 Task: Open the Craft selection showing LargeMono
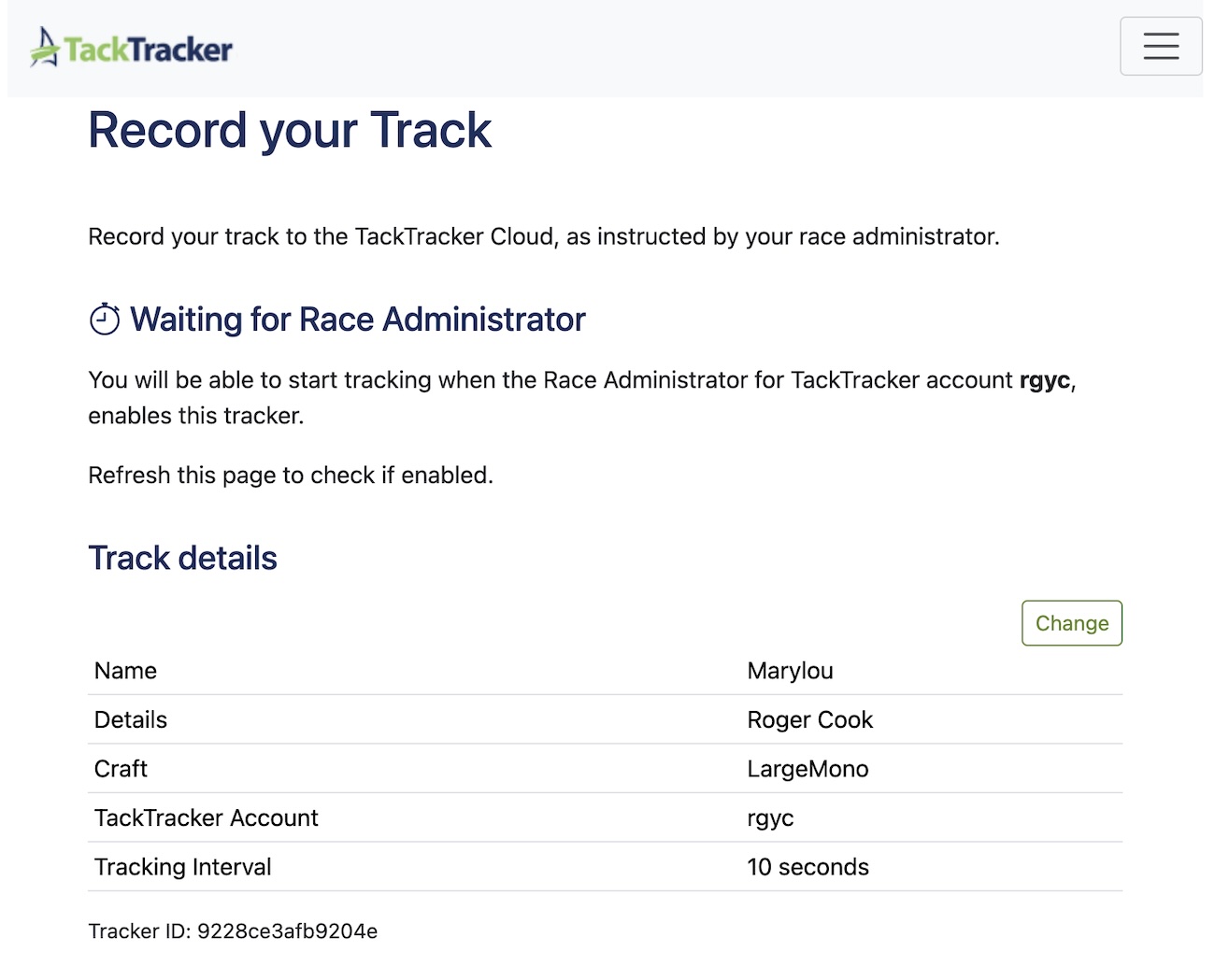tap(808, 769)
